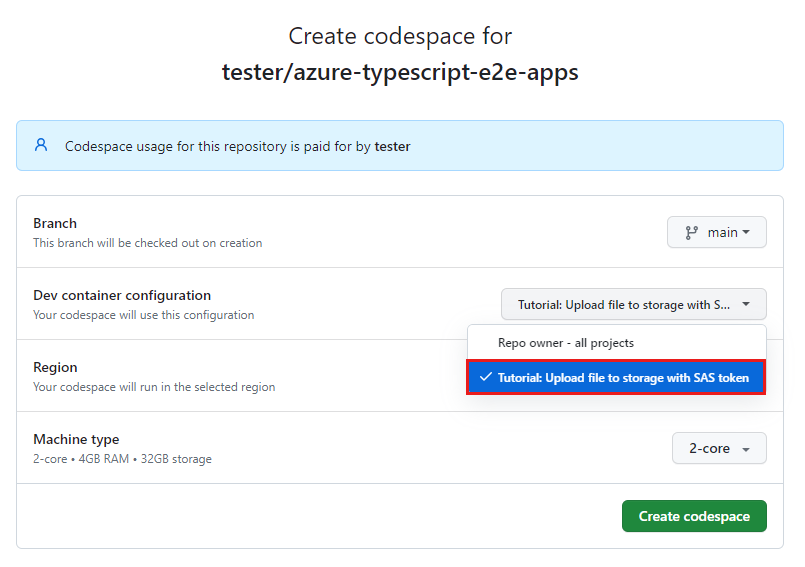The width and height of the screenshot is (805, 567).
Task: Click the git branch icon beside main
Action: (692, 232)
